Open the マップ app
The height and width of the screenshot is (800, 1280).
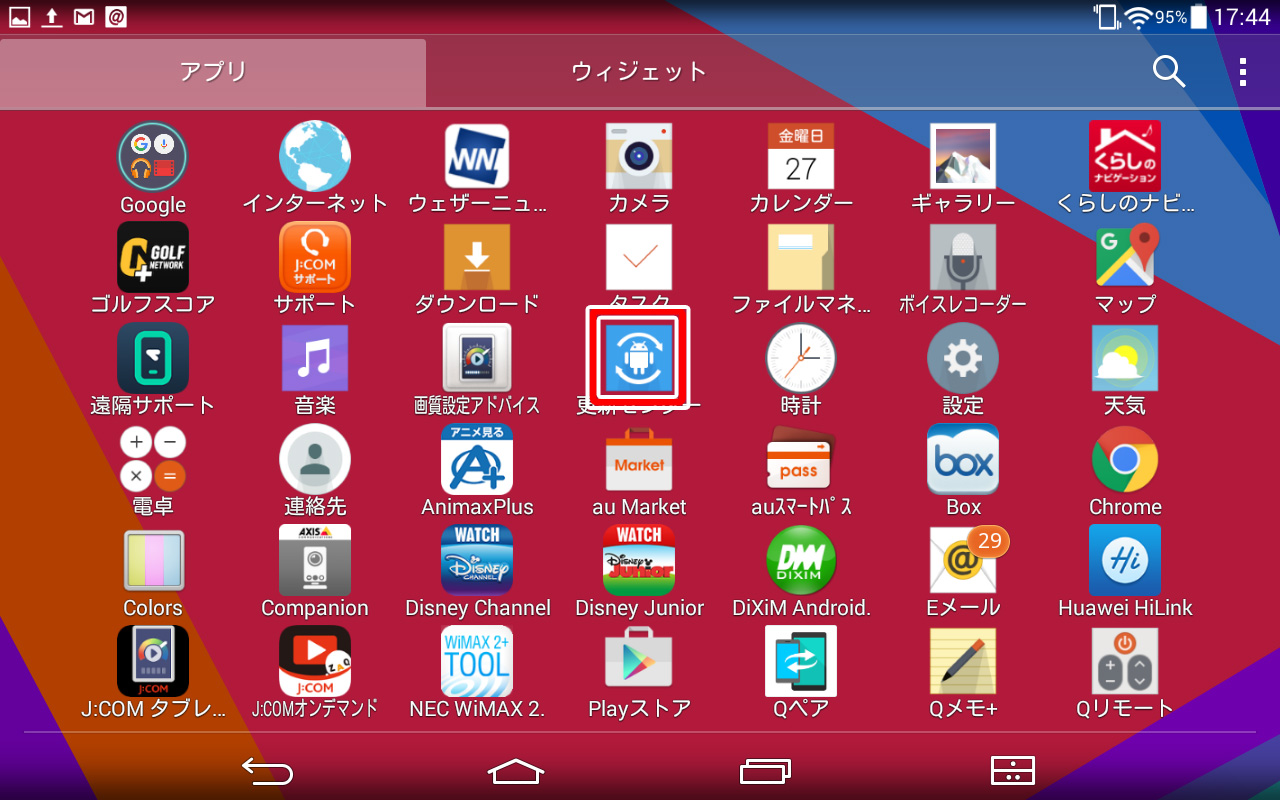coord(1125,257)
